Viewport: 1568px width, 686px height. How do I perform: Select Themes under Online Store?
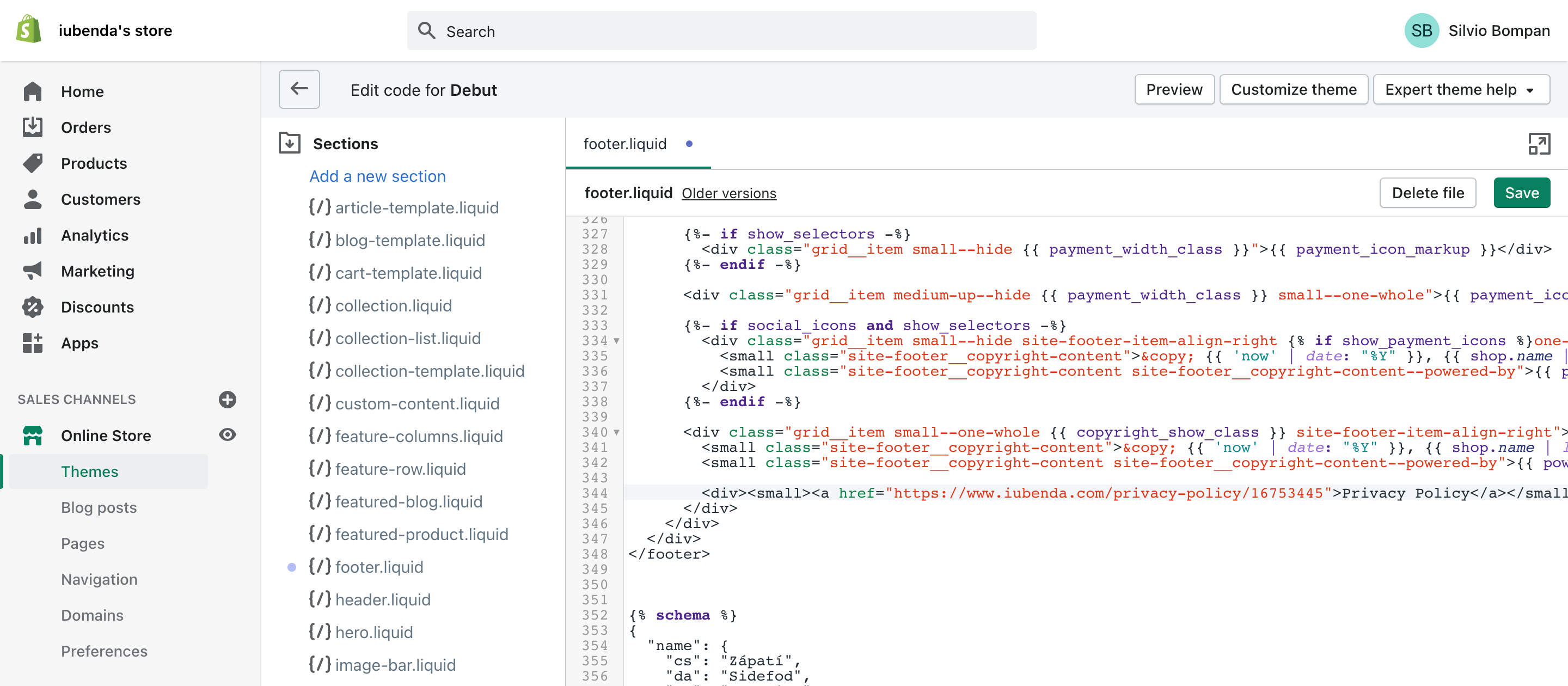pyautogui.click(x=89, y=470)
